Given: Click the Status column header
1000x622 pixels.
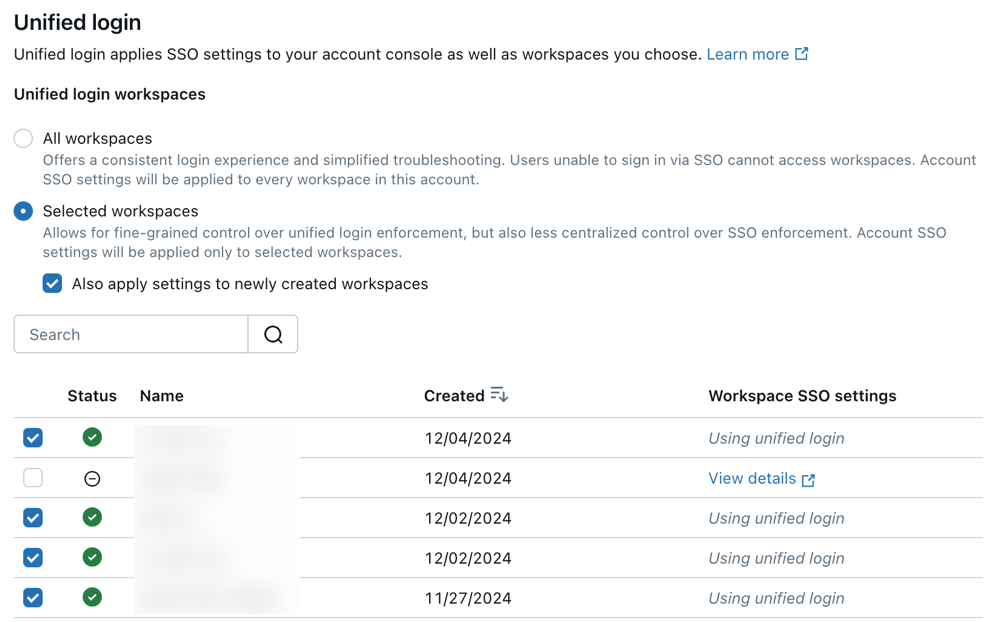Looking at the screenshot, I should (x=92, y=396).
